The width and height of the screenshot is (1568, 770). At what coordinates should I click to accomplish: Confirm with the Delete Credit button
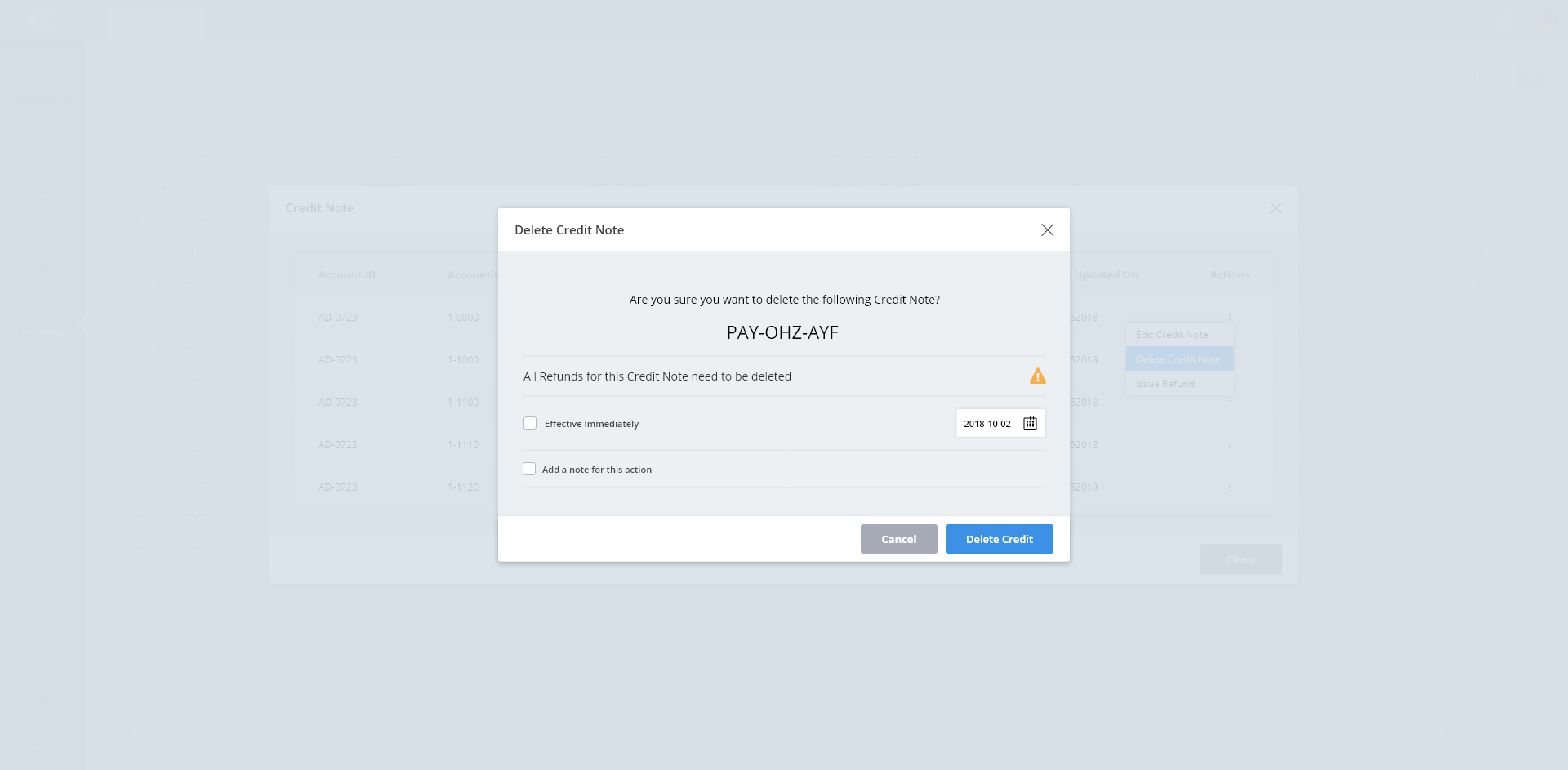click(999, 539)
